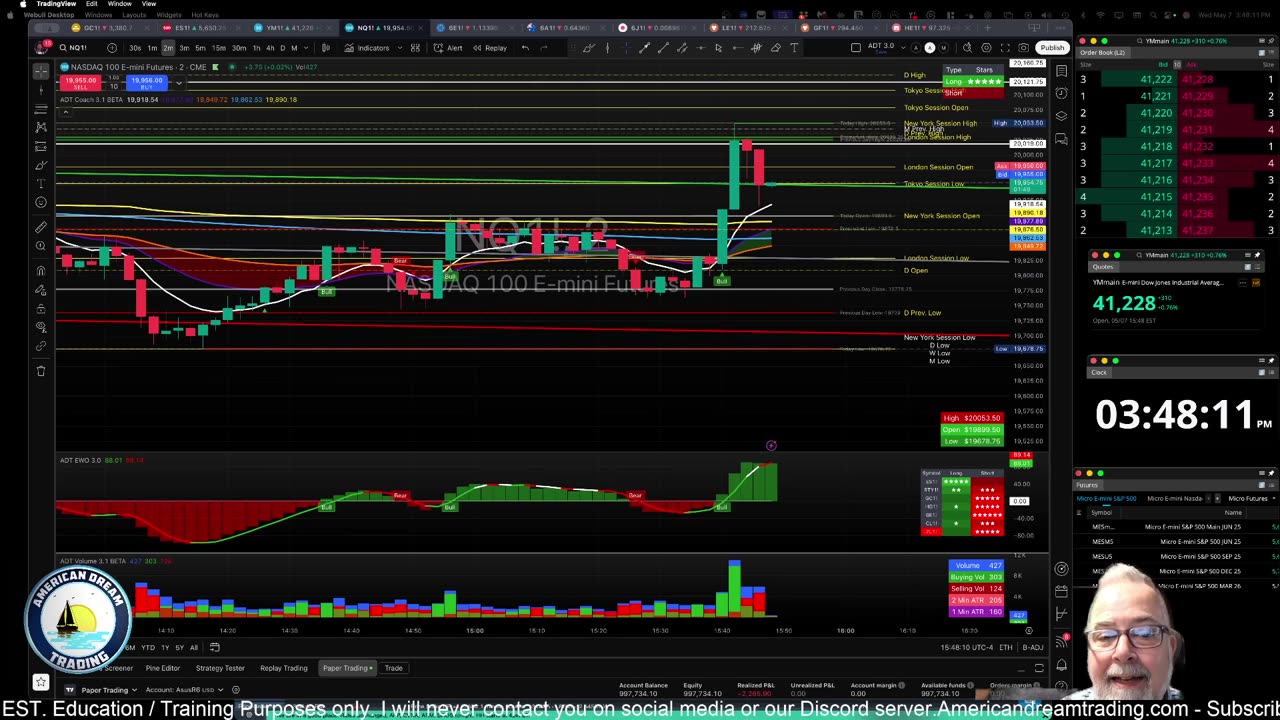Select the 5Y date range

point(179,647)
